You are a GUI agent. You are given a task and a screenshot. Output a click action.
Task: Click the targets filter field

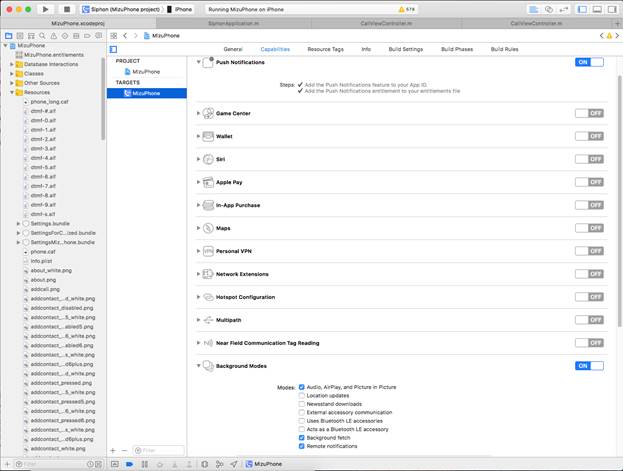[x=159, y=450]
